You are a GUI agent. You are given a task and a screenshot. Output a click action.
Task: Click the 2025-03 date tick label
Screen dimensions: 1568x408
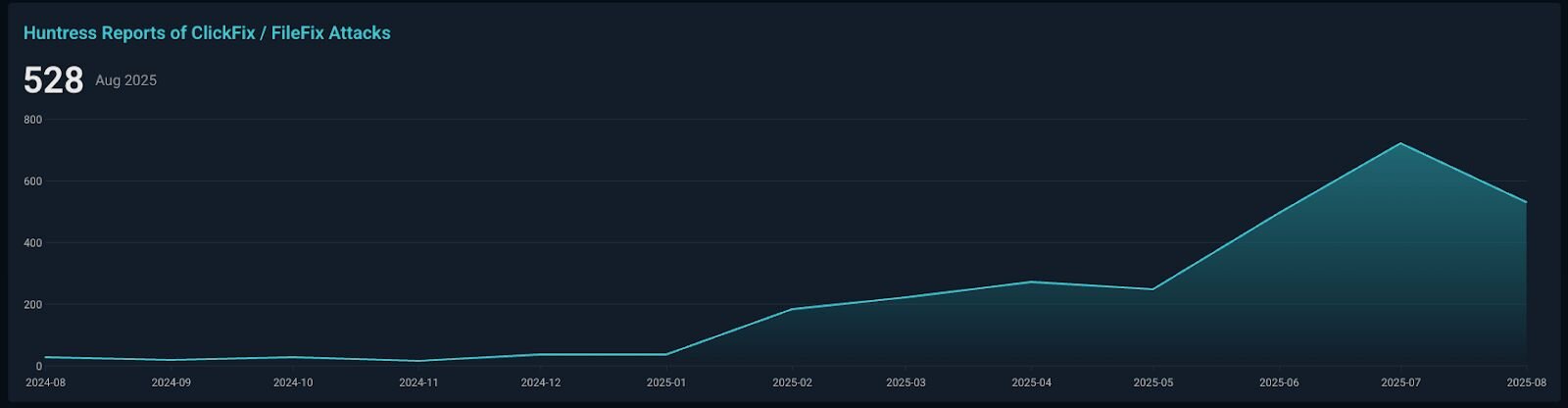pyautogui.click(x=906, y=382)
